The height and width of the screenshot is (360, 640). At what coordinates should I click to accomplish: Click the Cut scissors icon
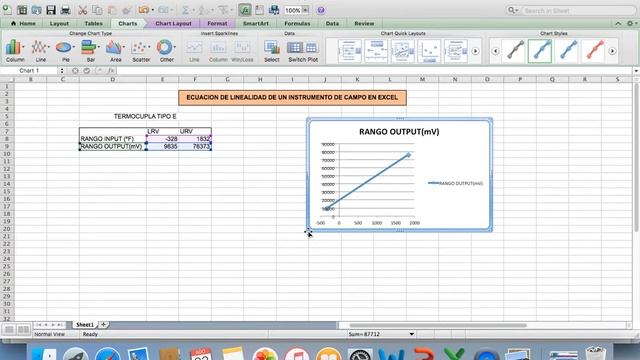82,10
